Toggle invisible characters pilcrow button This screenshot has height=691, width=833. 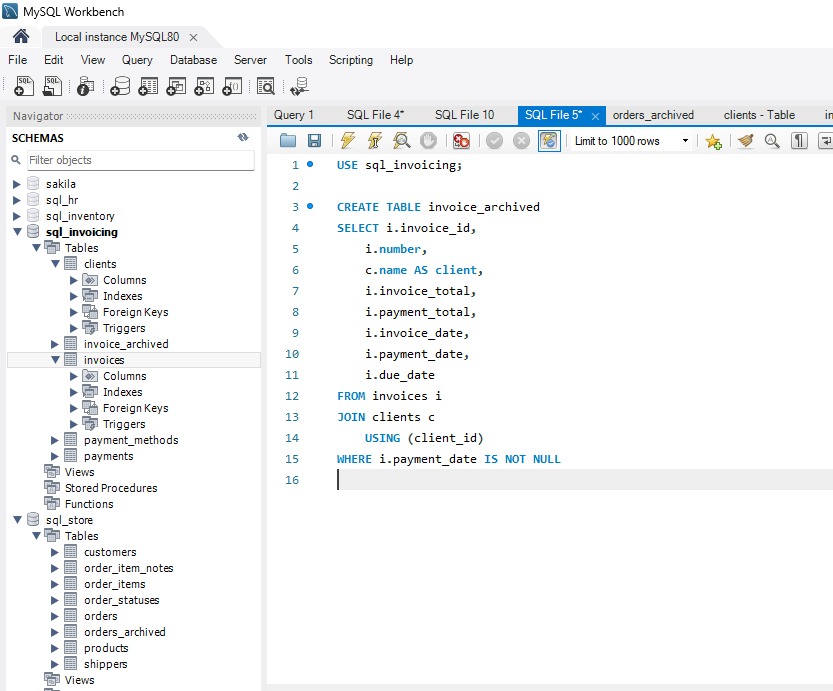[799, 141]
